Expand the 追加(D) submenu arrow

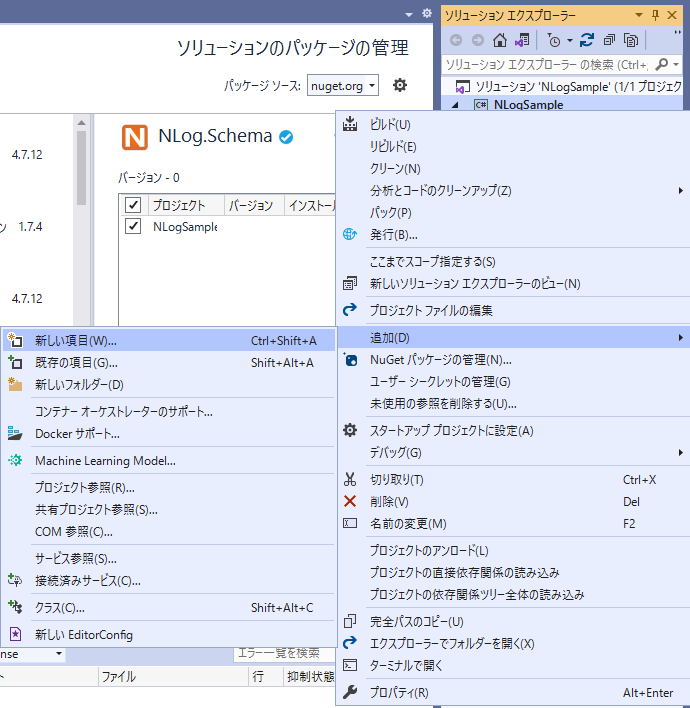pyautogui.click(x=681, y=337)
